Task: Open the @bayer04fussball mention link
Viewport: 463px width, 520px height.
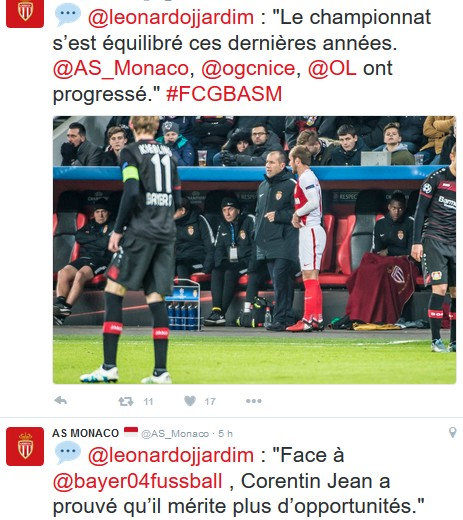Action: pyautogui.click(x=138, y=482)
